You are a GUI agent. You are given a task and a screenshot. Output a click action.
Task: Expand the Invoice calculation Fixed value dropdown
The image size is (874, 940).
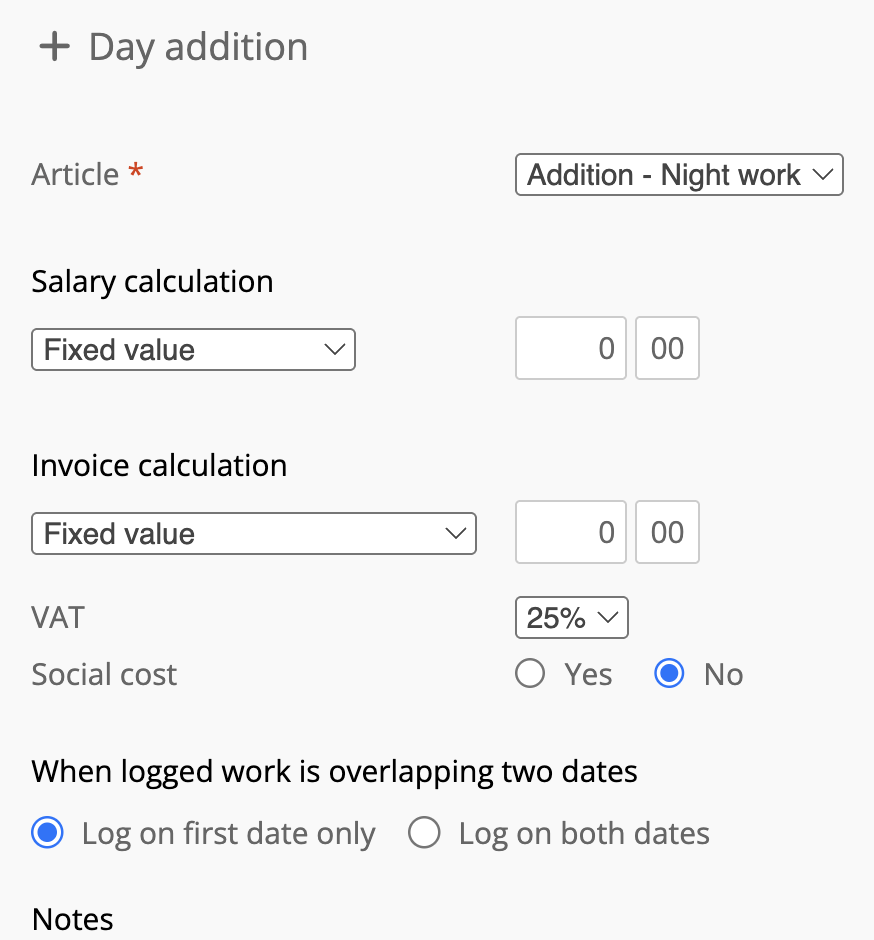point(254,534)
